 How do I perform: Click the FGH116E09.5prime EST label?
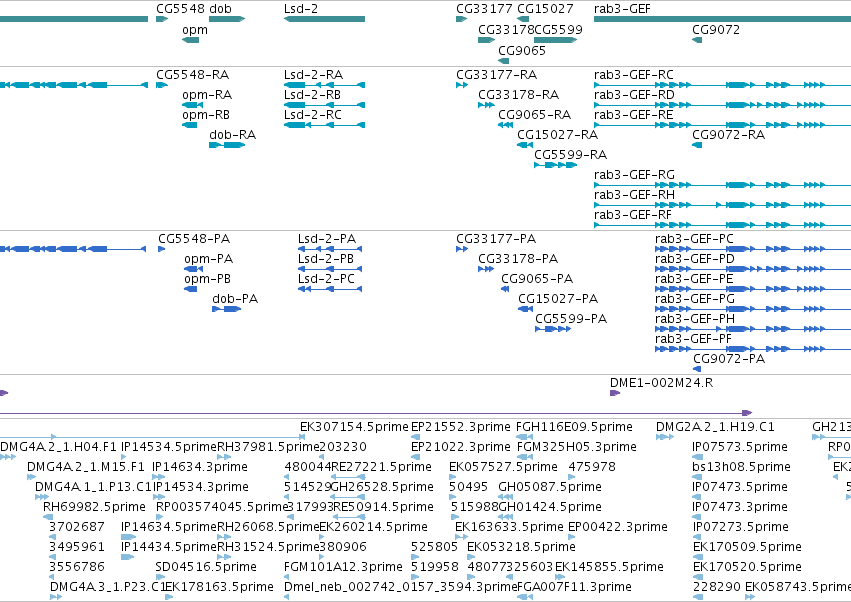pyautogui.click(x=574, y=427)
